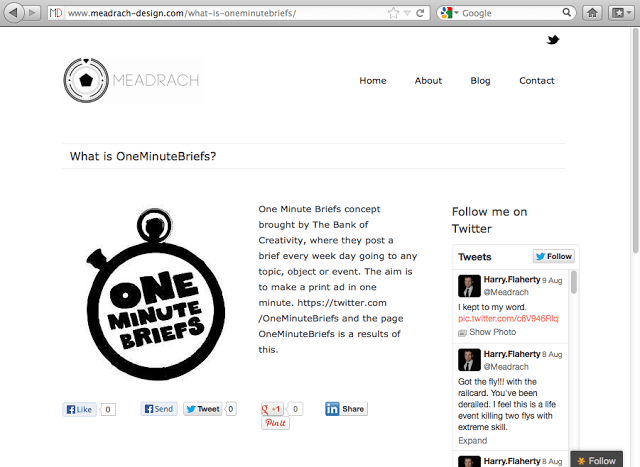Click the URL address bar
Viewport: 640px width, 467px height.
pyautogui.click(x=220, y=13)
